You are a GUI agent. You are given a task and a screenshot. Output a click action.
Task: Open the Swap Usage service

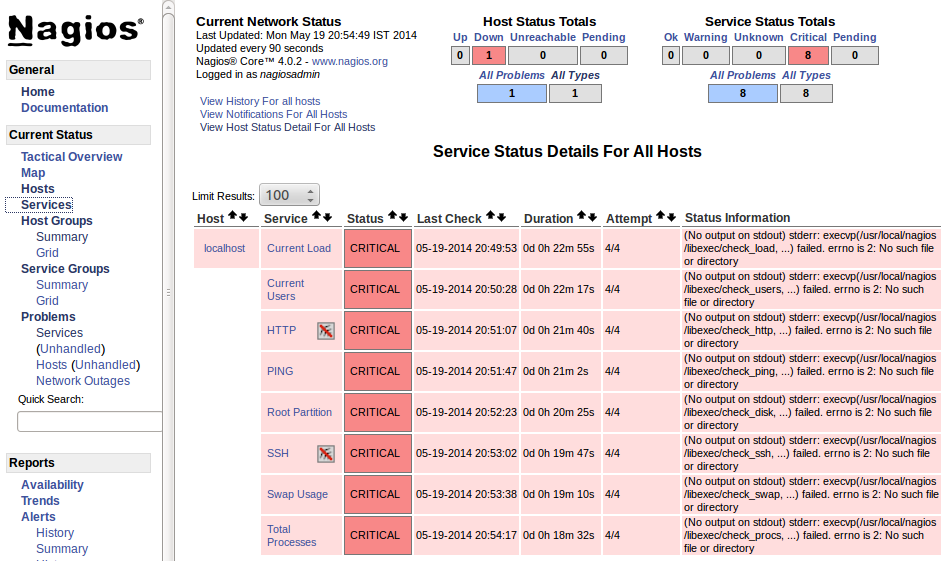coord(297,494)
